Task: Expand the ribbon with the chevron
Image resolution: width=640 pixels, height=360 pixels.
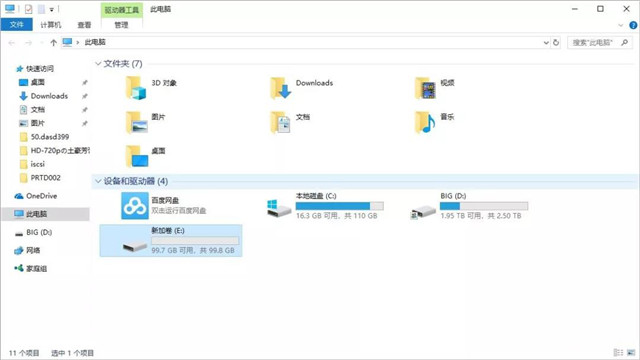Action: pyautogui.click(x=621, y=25)
